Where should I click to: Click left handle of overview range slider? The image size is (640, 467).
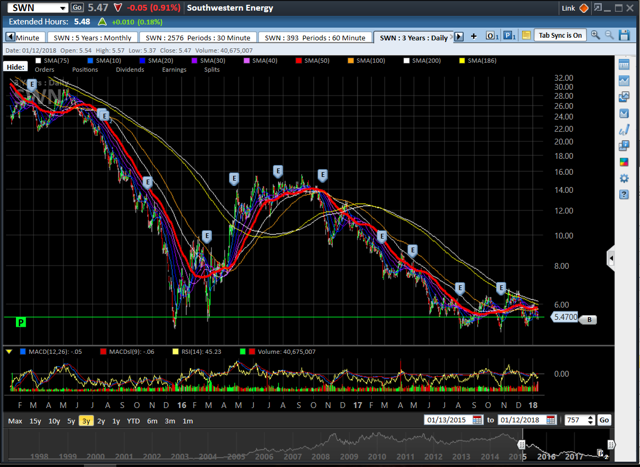[522, 444]
